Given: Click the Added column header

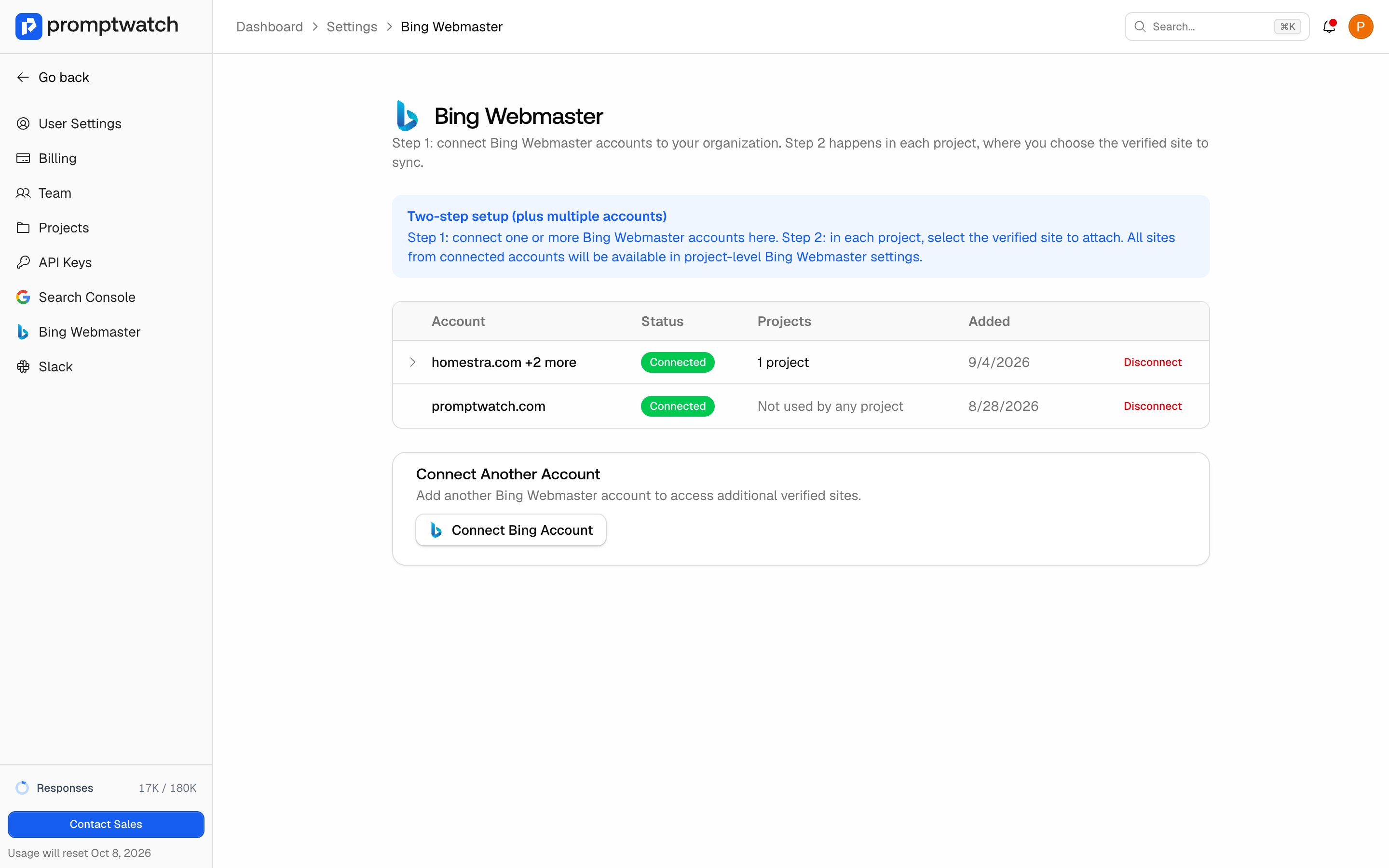Looking at the screenshot, I should tap(989, 322).
